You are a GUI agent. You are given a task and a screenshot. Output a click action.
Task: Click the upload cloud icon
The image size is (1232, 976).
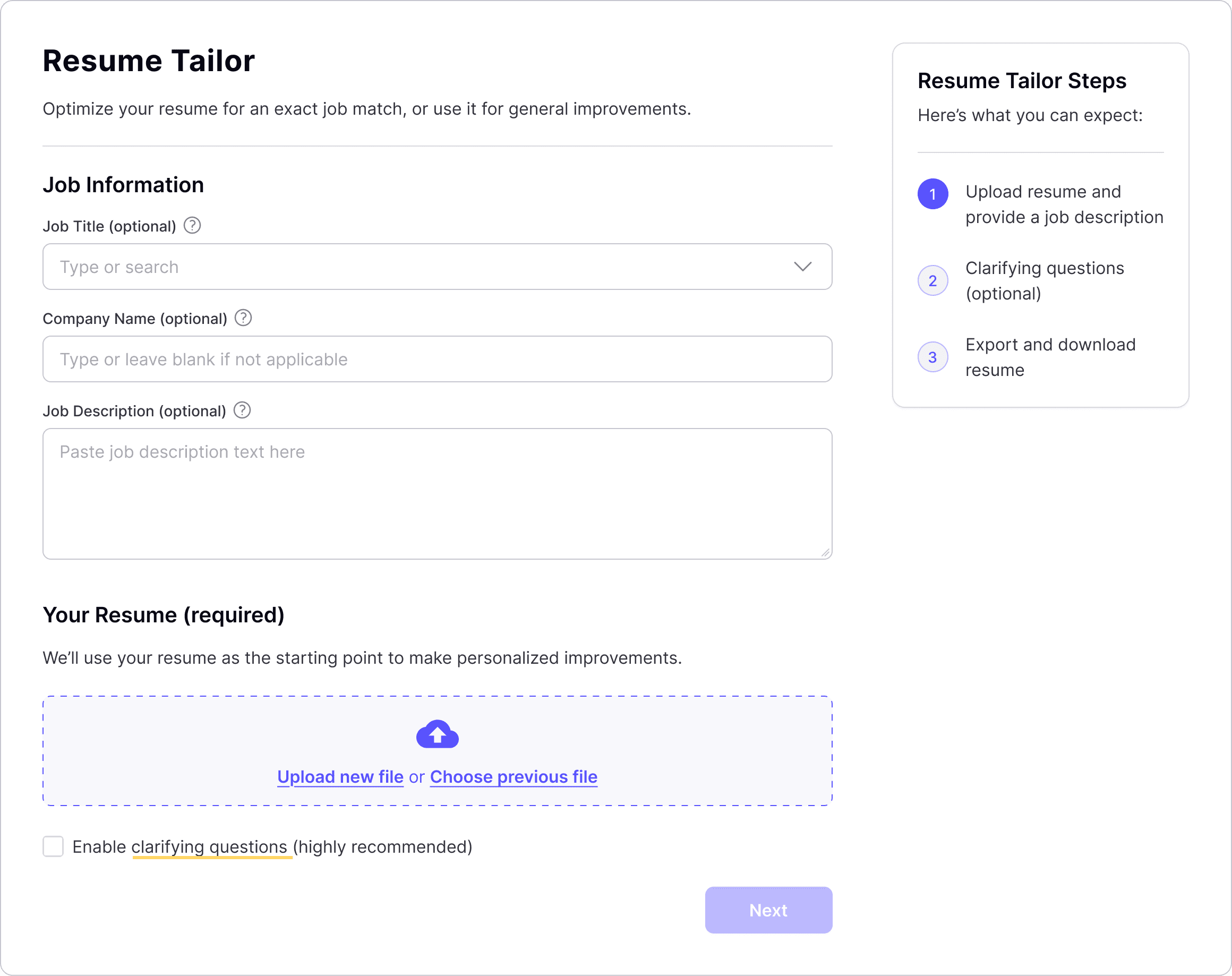point(437,734)
